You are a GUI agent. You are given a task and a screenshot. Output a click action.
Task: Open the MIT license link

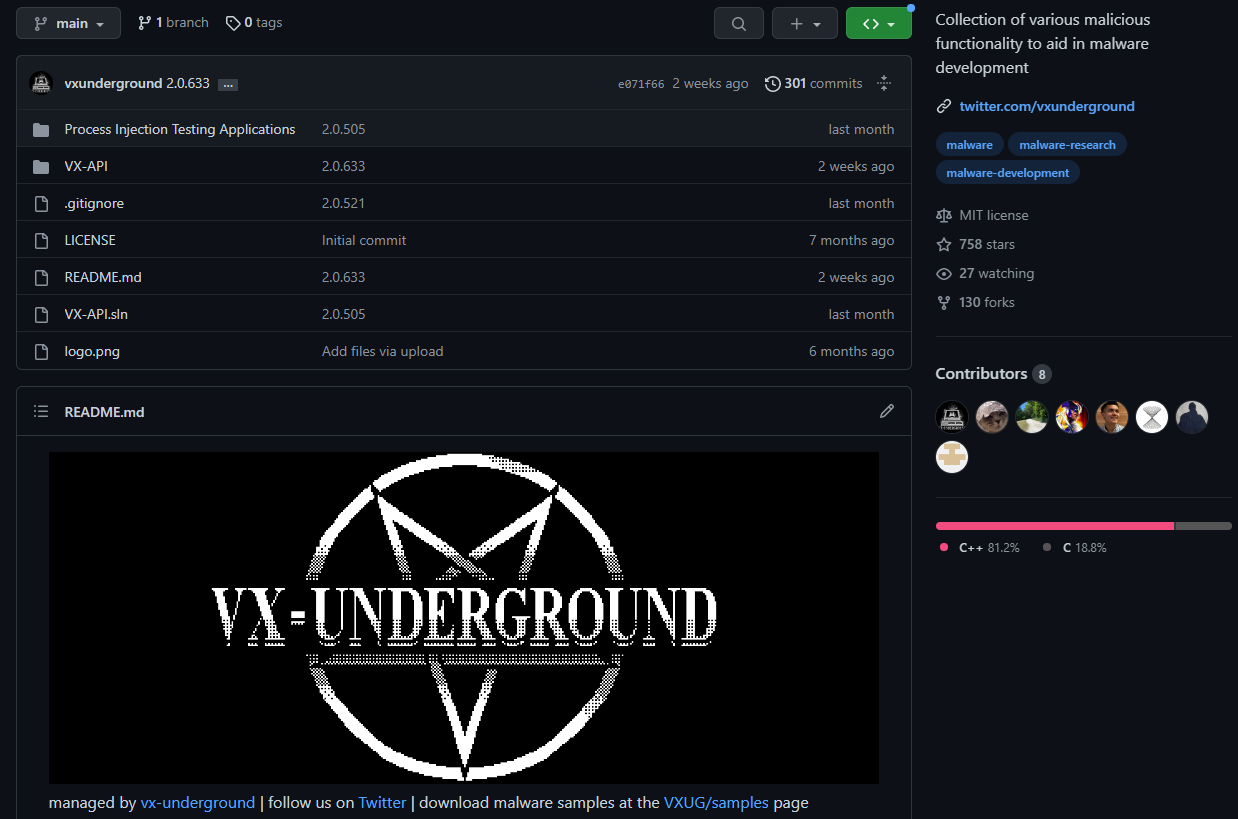click(x=993, y=215)
